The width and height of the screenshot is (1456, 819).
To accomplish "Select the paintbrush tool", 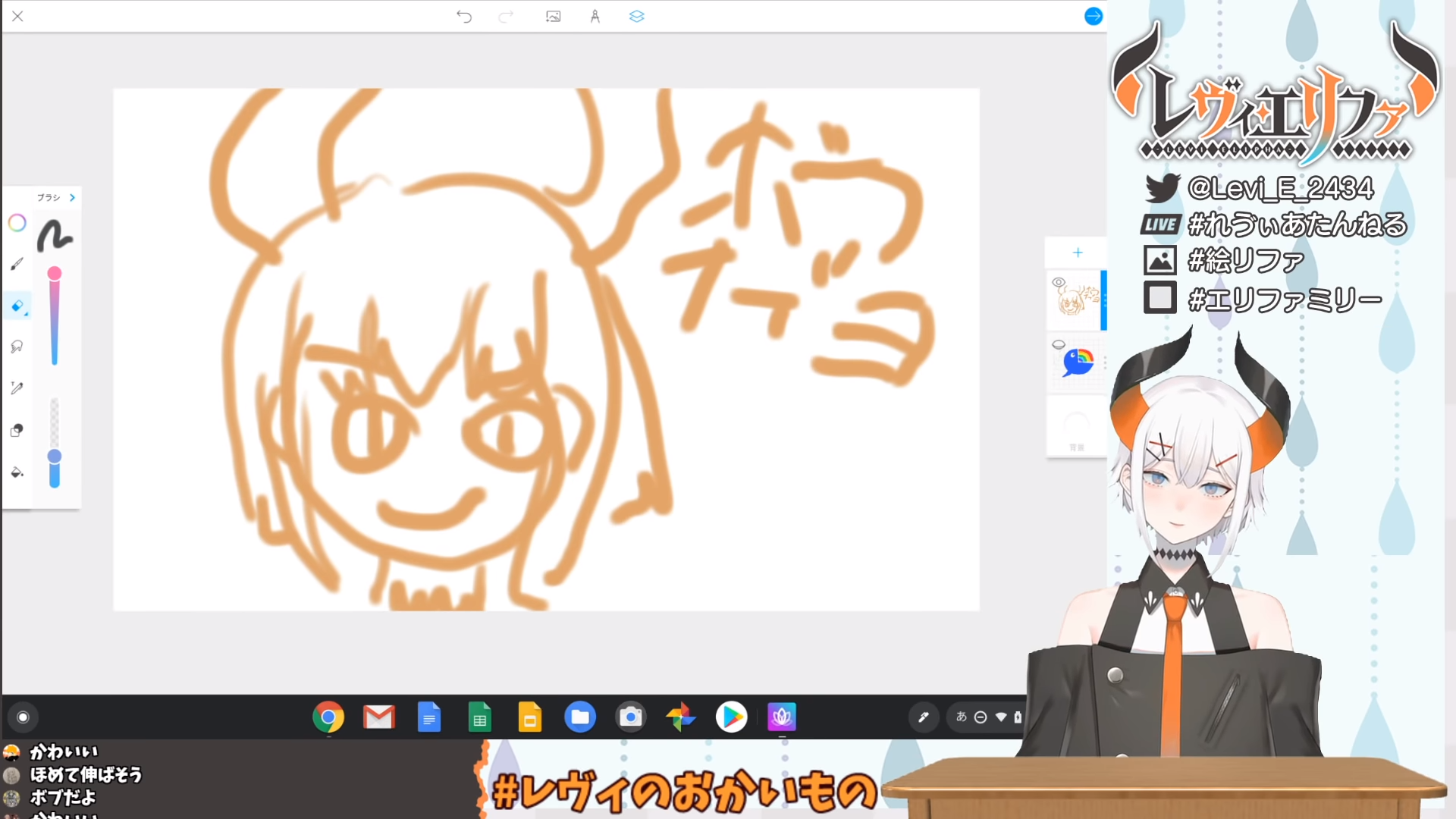I will tap(17, 264).
